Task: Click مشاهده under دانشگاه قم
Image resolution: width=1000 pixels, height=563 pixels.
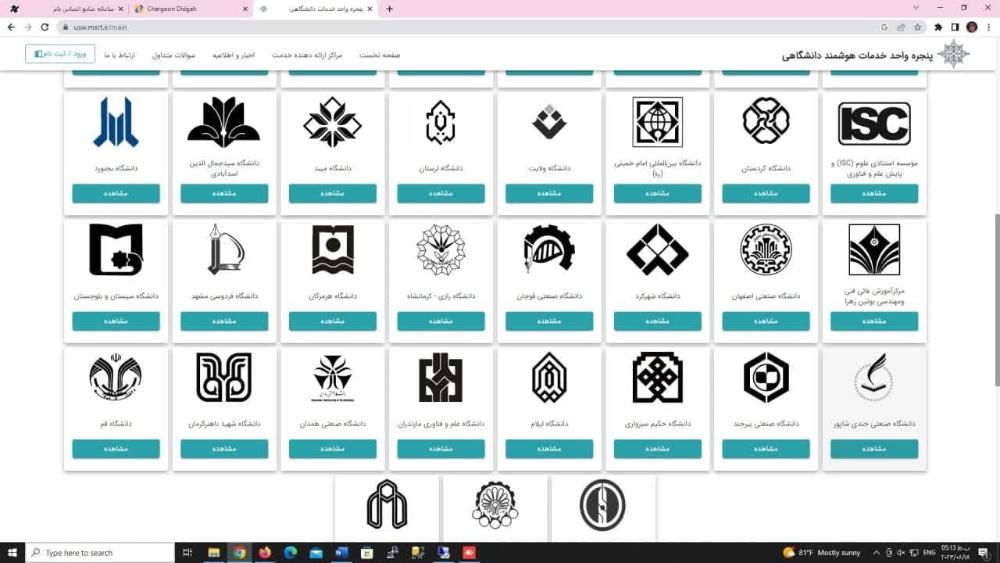Action: (x=116, y=448)
